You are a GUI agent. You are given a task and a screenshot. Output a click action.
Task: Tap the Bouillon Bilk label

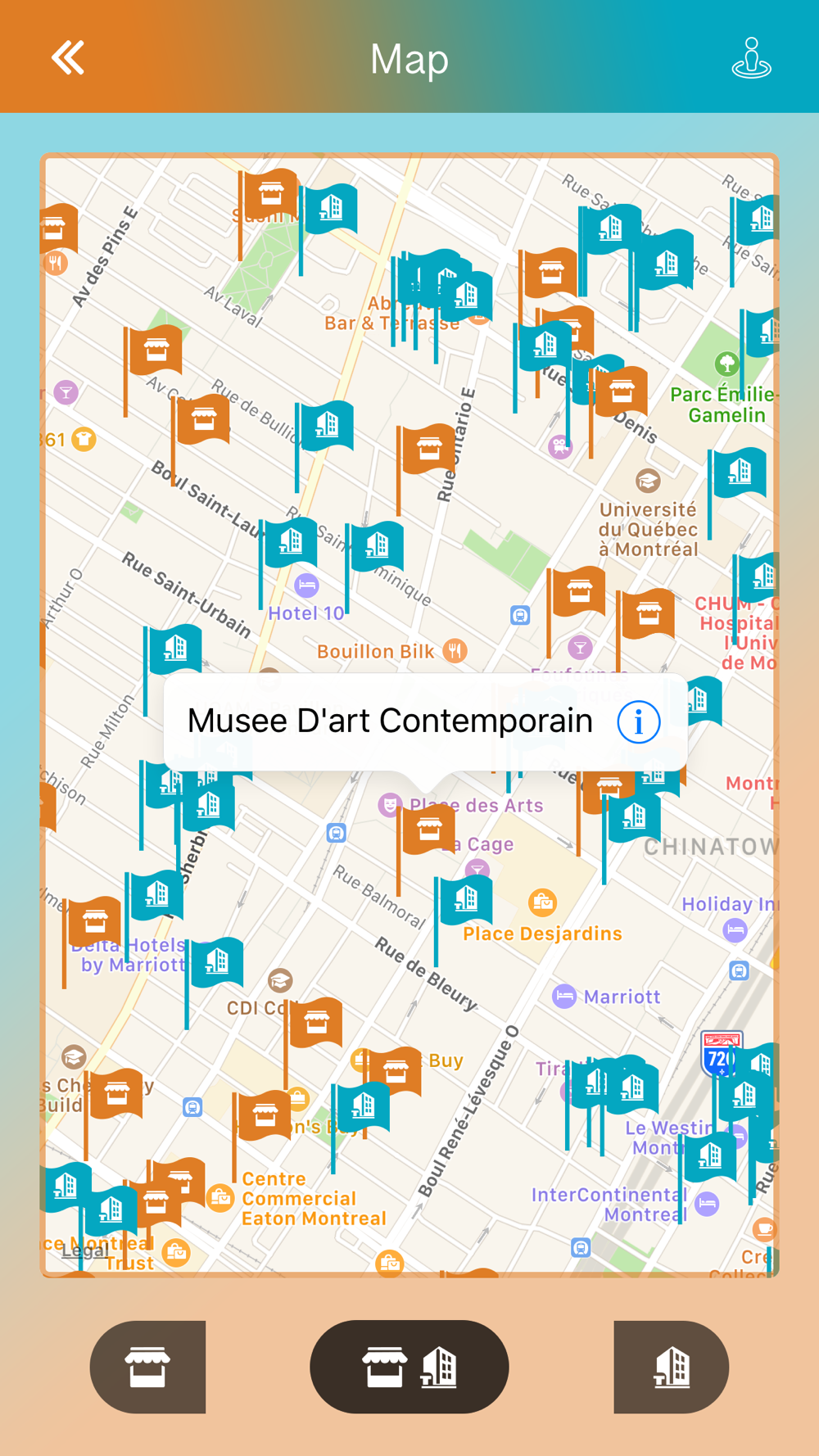376,651
